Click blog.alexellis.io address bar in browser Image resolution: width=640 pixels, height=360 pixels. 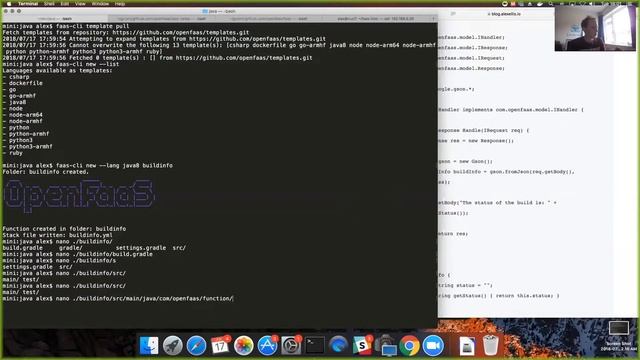[x=504, y=14]
